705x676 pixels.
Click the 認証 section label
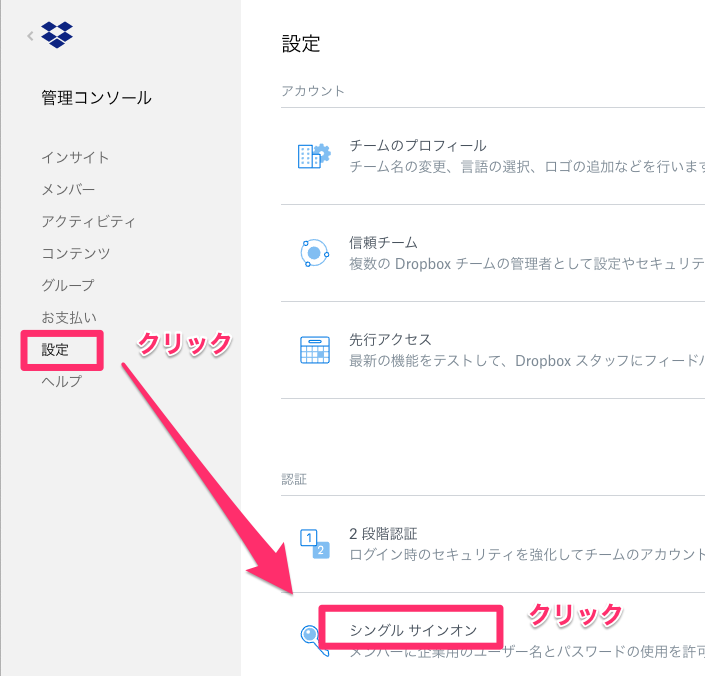(x=294, y=479)
